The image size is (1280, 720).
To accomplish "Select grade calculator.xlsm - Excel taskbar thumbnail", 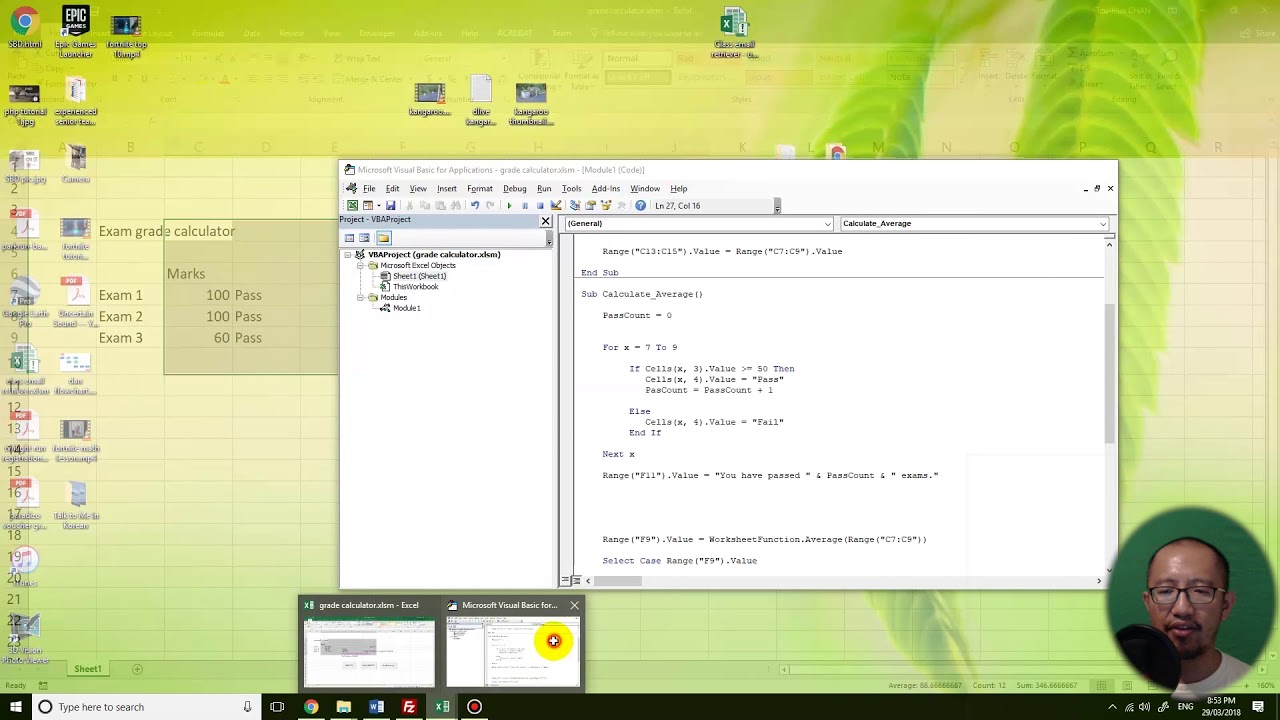I will click(x=369, y=642).
